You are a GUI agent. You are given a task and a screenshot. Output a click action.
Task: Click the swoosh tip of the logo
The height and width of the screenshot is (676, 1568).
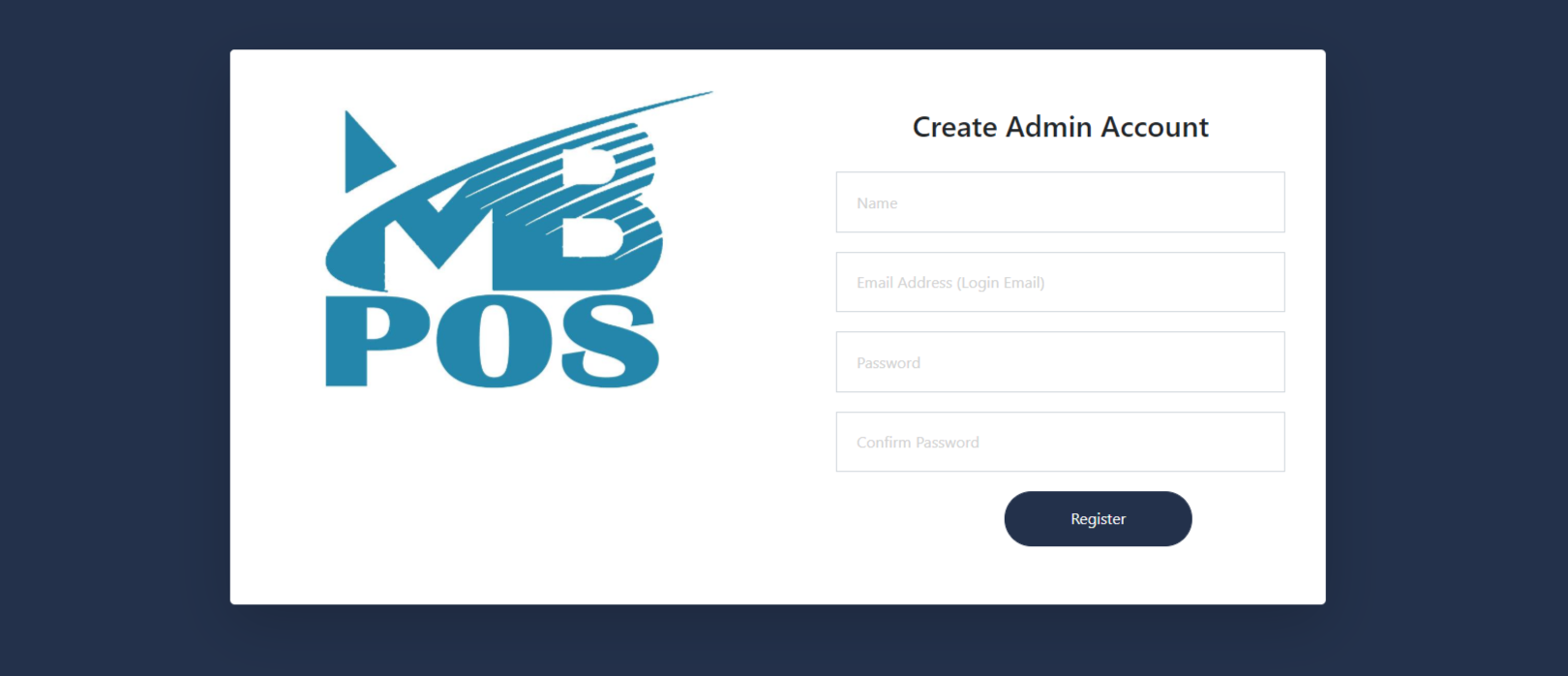tap(692, 96)
